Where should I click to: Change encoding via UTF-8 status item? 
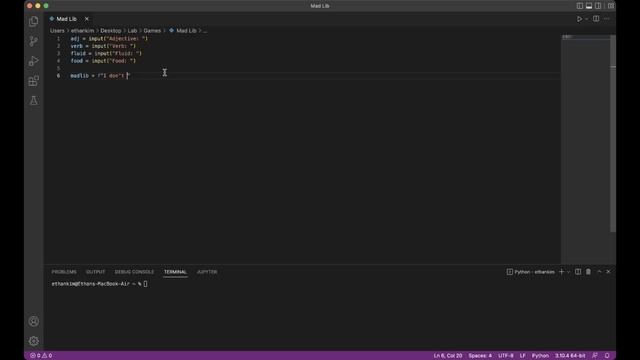click(506, 356)
